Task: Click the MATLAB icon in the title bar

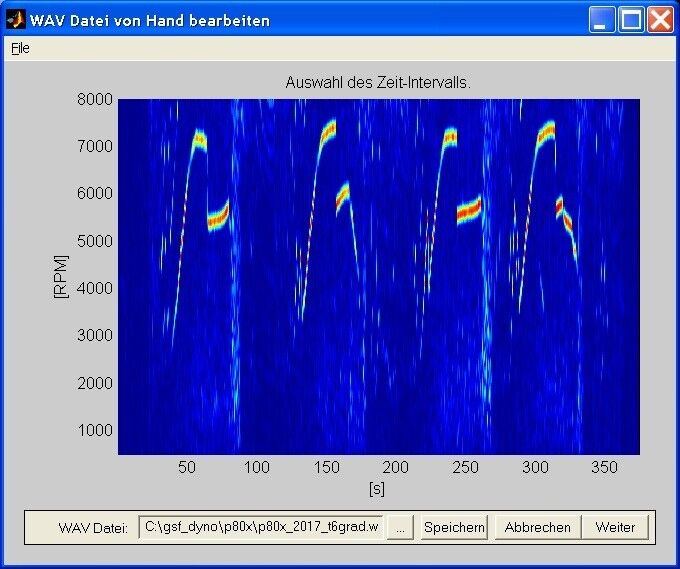Action: 16,19
